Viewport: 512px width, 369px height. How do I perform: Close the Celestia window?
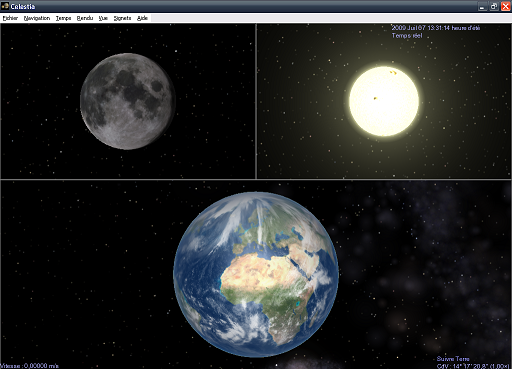tap(506, 6)
